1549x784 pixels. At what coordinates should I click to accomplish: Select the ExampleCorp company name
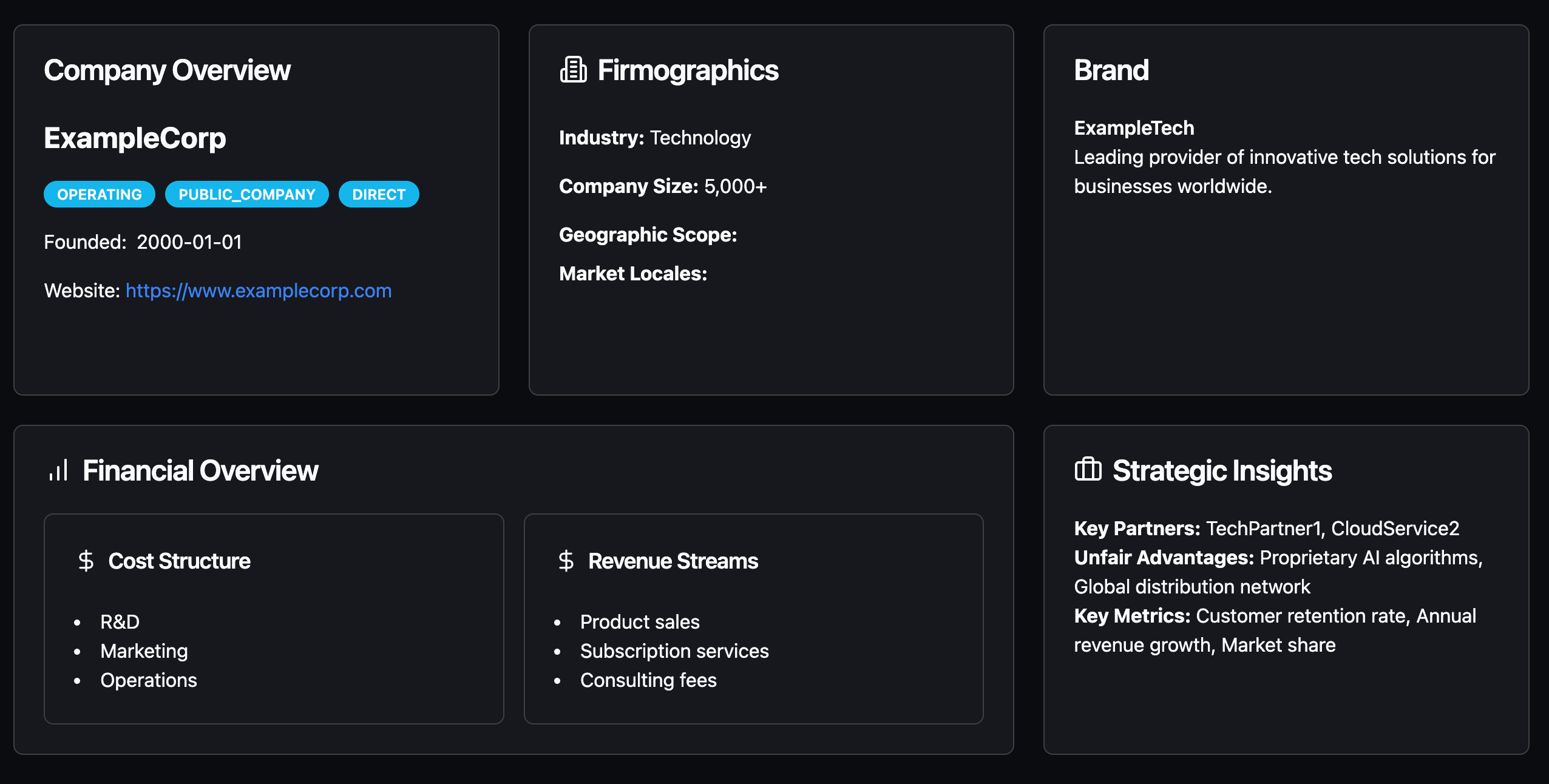point(135,138)
